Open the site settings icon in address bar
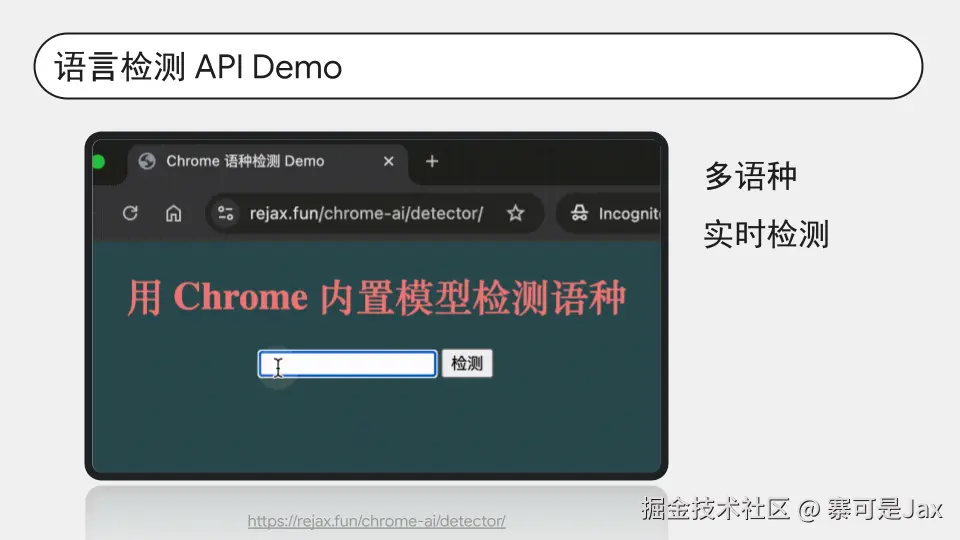This screenshot has height=540, width=960. (225, 213)
